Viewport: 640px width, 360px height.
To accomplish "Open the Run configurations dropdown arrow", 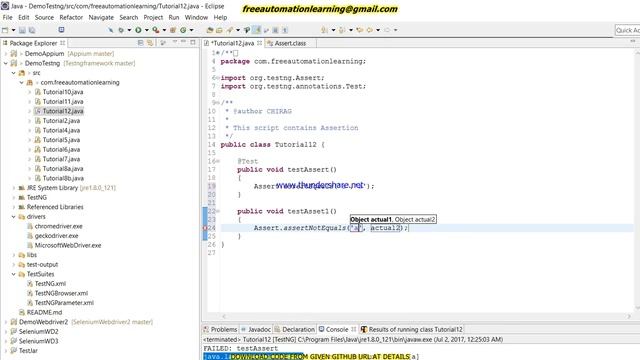I will (147, 30).
